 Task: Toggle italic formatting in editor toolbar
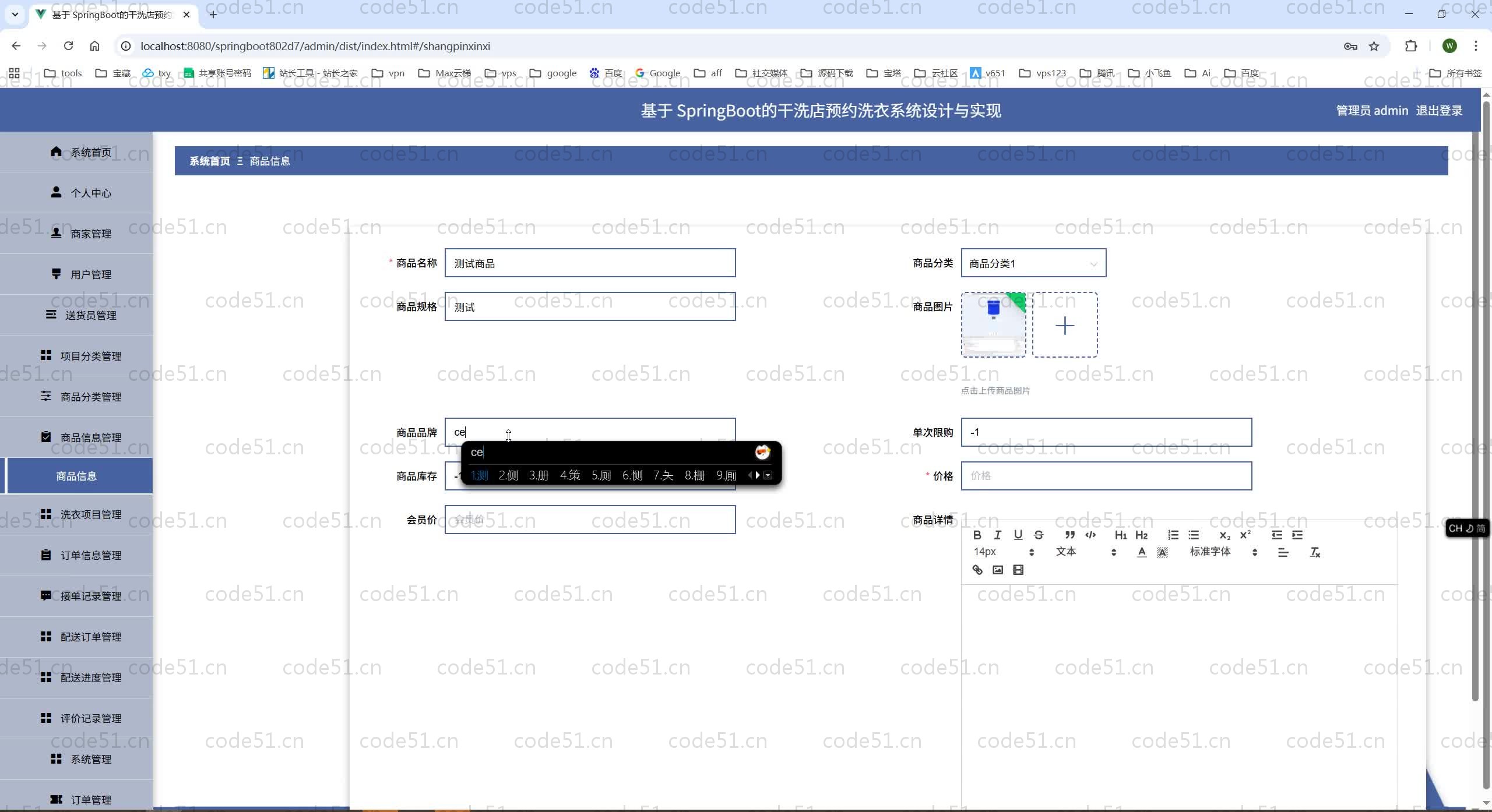998,535
